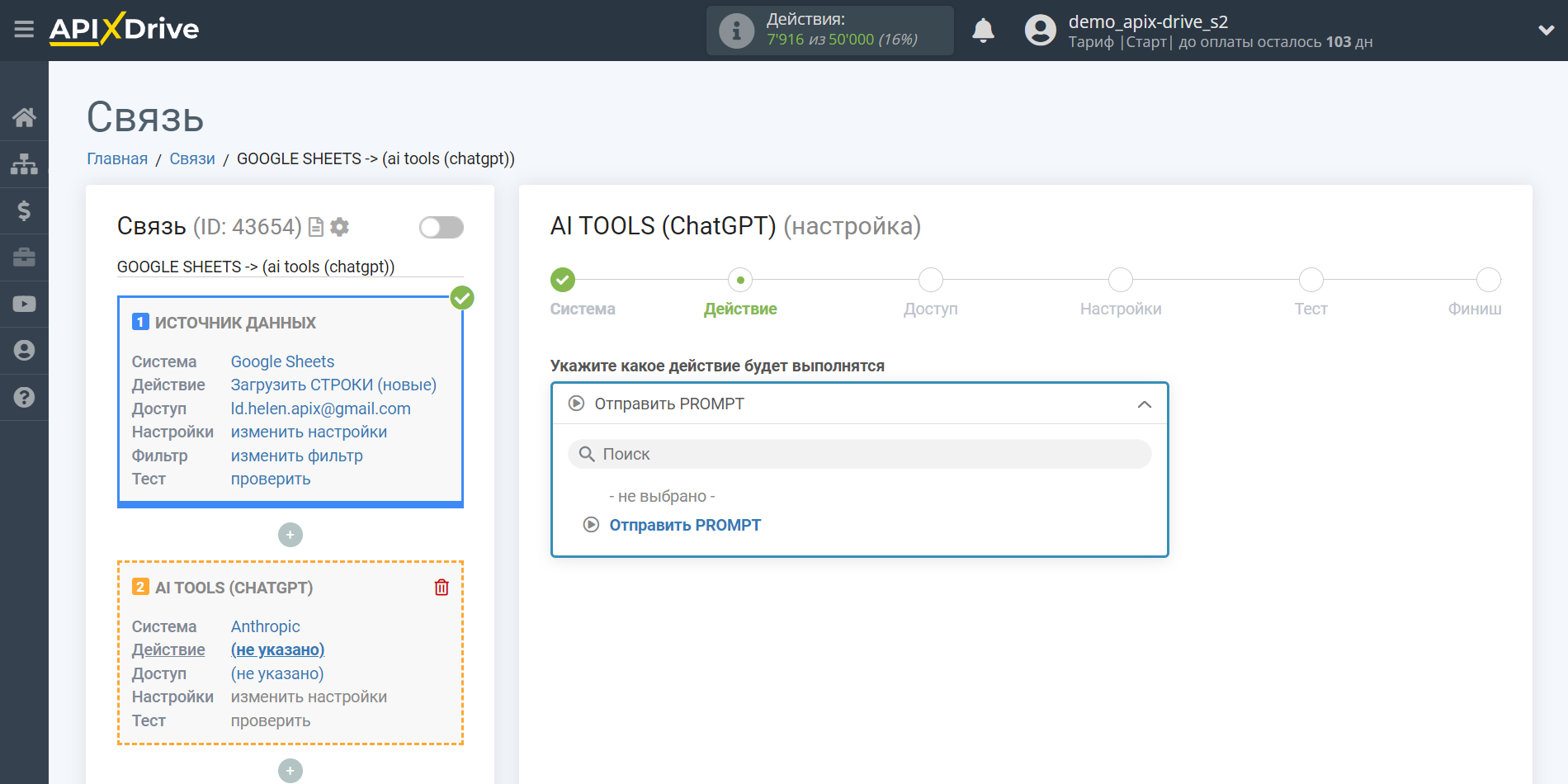Click demo_apix-drive_s2 username

point(1148,21)
